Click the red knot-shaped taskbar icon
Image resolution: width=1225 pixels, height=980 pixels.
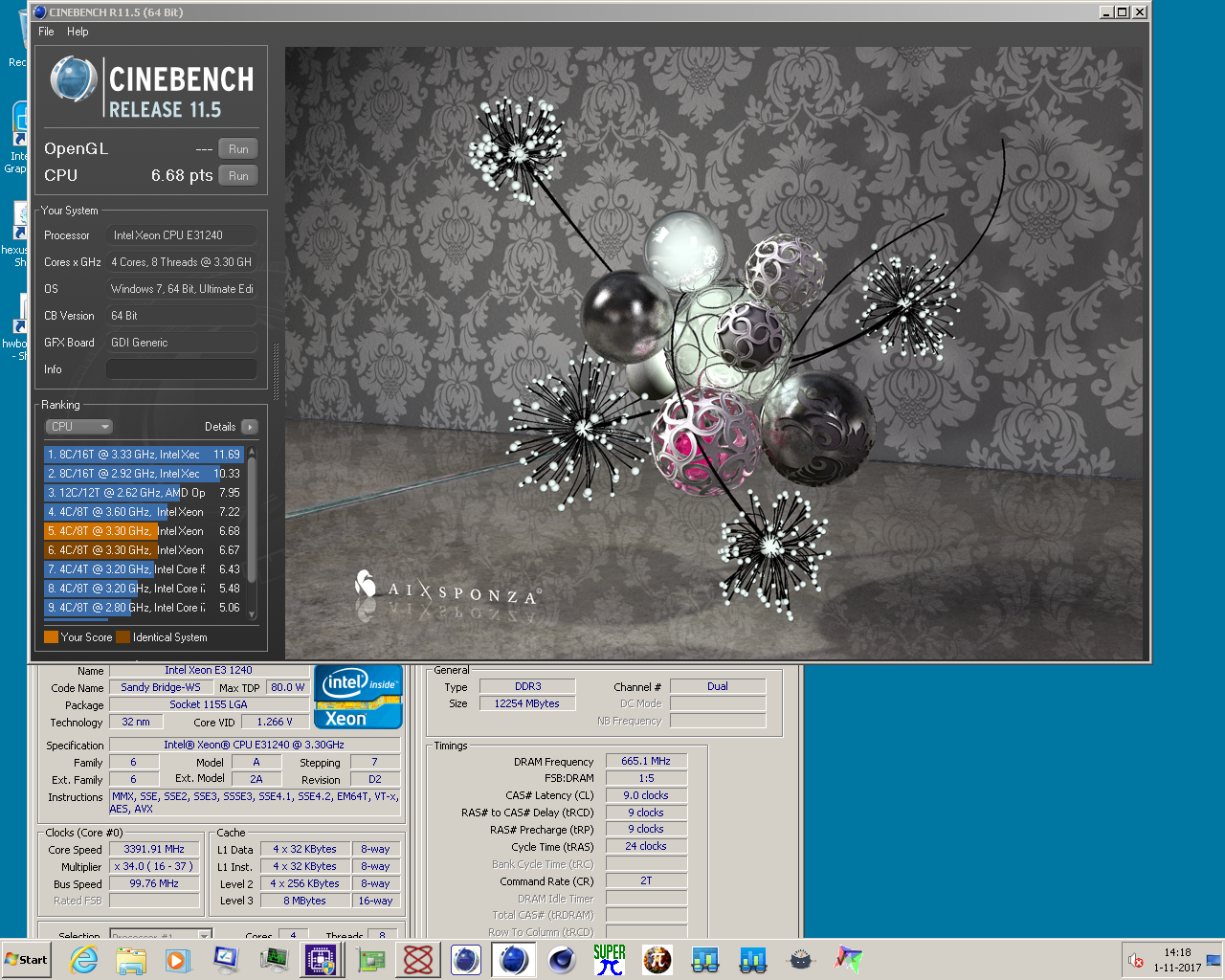418,960
